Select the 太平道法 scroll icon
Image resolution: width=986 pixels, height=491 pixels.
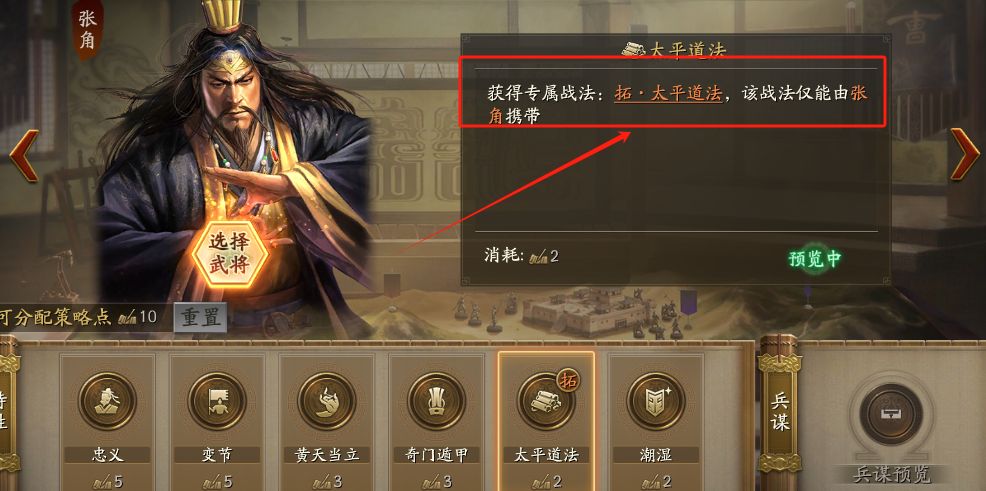click(546, 401)
